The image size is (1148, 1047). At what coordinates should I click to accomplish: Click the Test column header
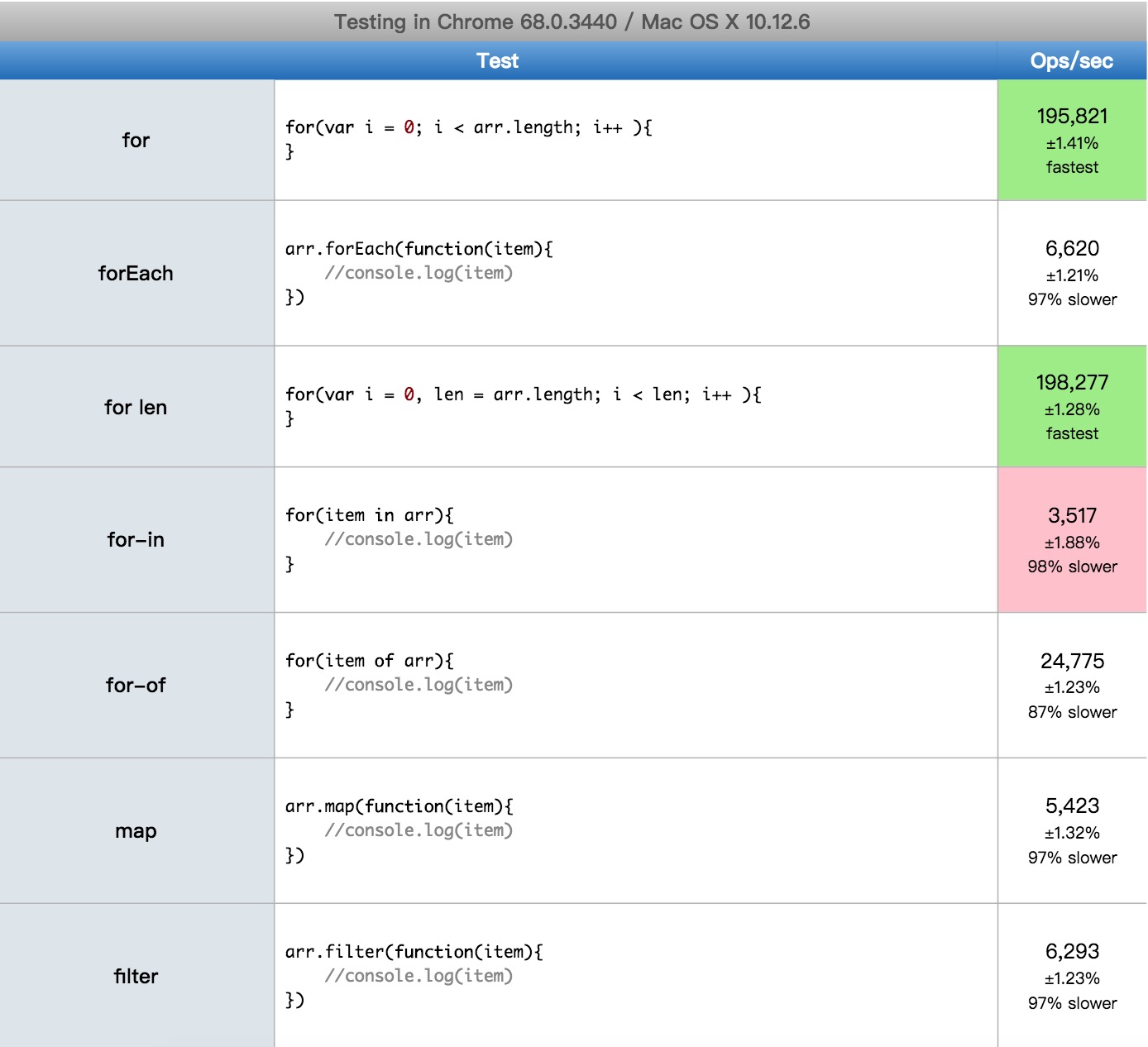coord(498,60)
